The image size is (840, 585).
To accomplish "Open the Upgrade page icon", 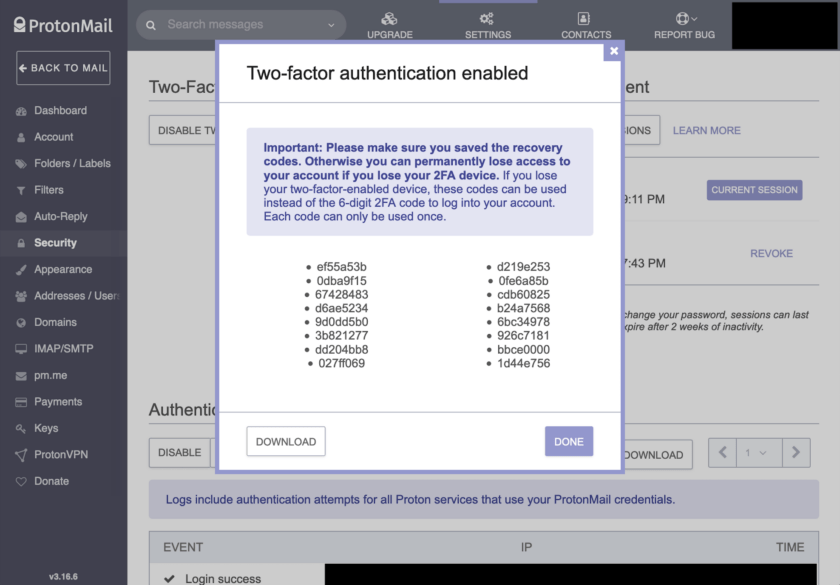I will click(x=389, y=19).
